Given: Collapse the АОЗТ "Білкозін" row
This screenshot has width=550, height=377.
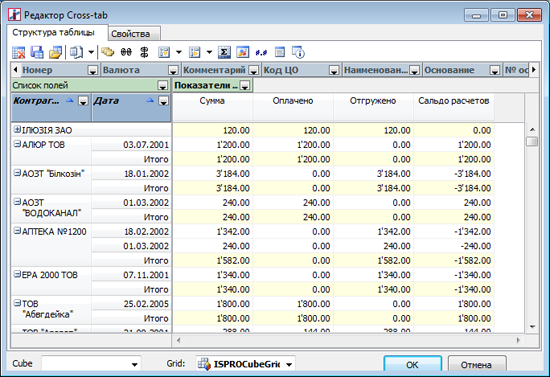Looking at the screenshot, I should (x=17, y=173).
